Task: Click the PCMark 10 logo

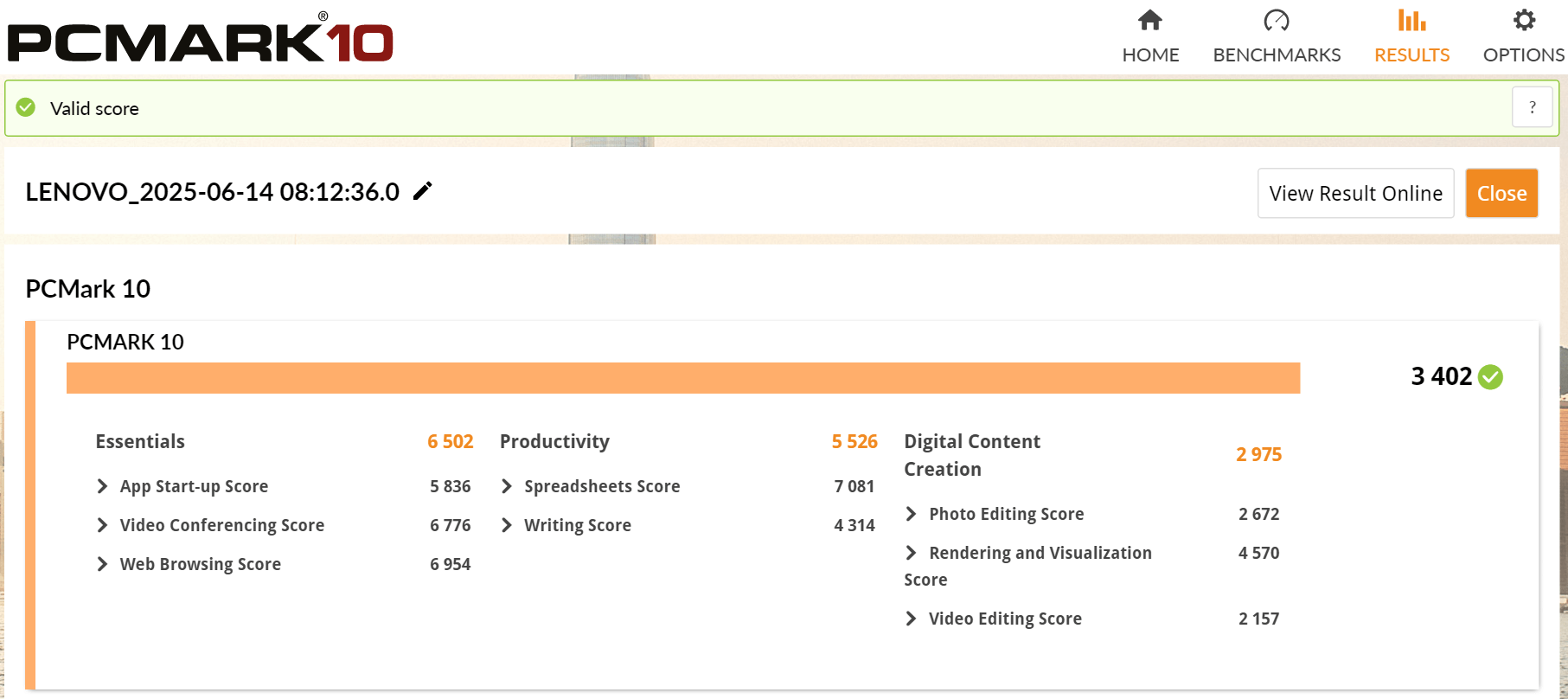Action: click(201, 39)
